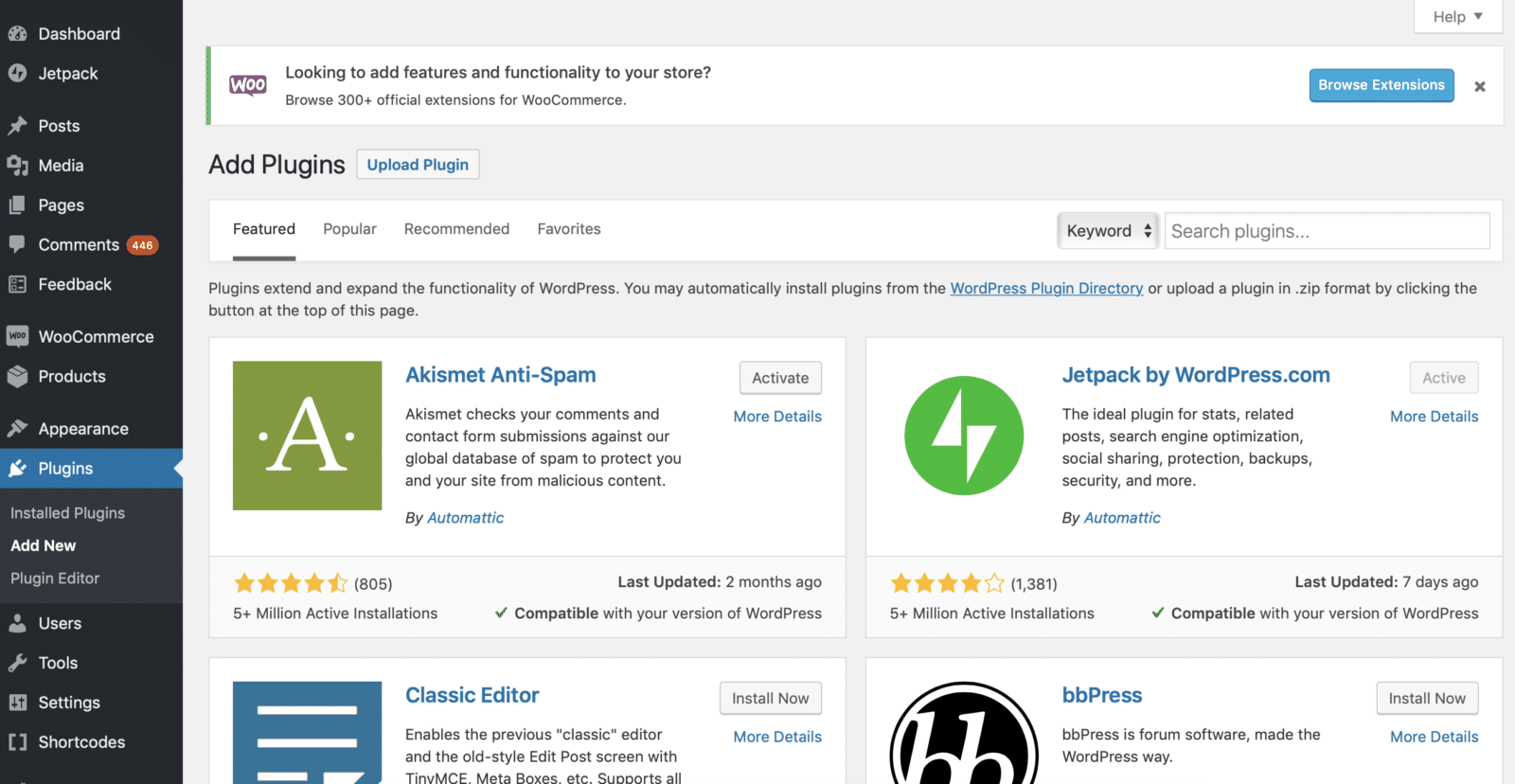
Task: Open the Favorites plugins tab
Action: tap(568, 229)
